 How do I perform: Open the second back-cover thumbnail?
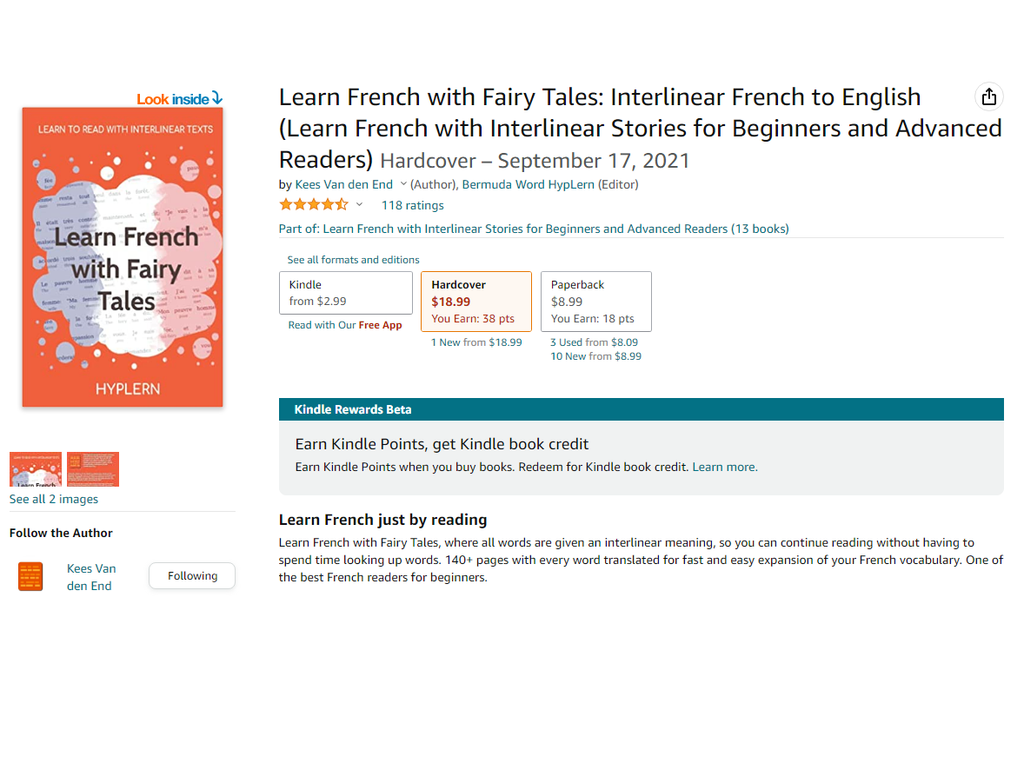pos(93,469)
